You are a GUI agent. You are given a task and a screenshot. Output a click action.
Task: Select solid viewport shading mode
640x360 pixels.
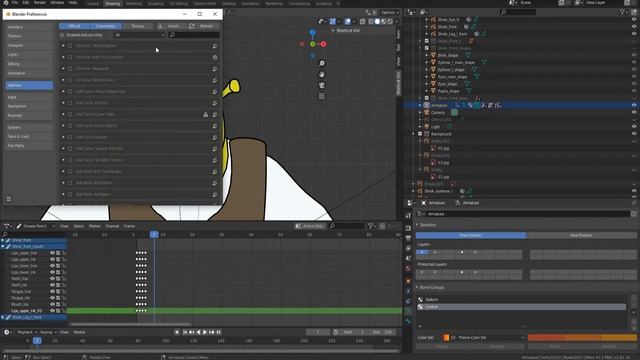pos(377,21)
